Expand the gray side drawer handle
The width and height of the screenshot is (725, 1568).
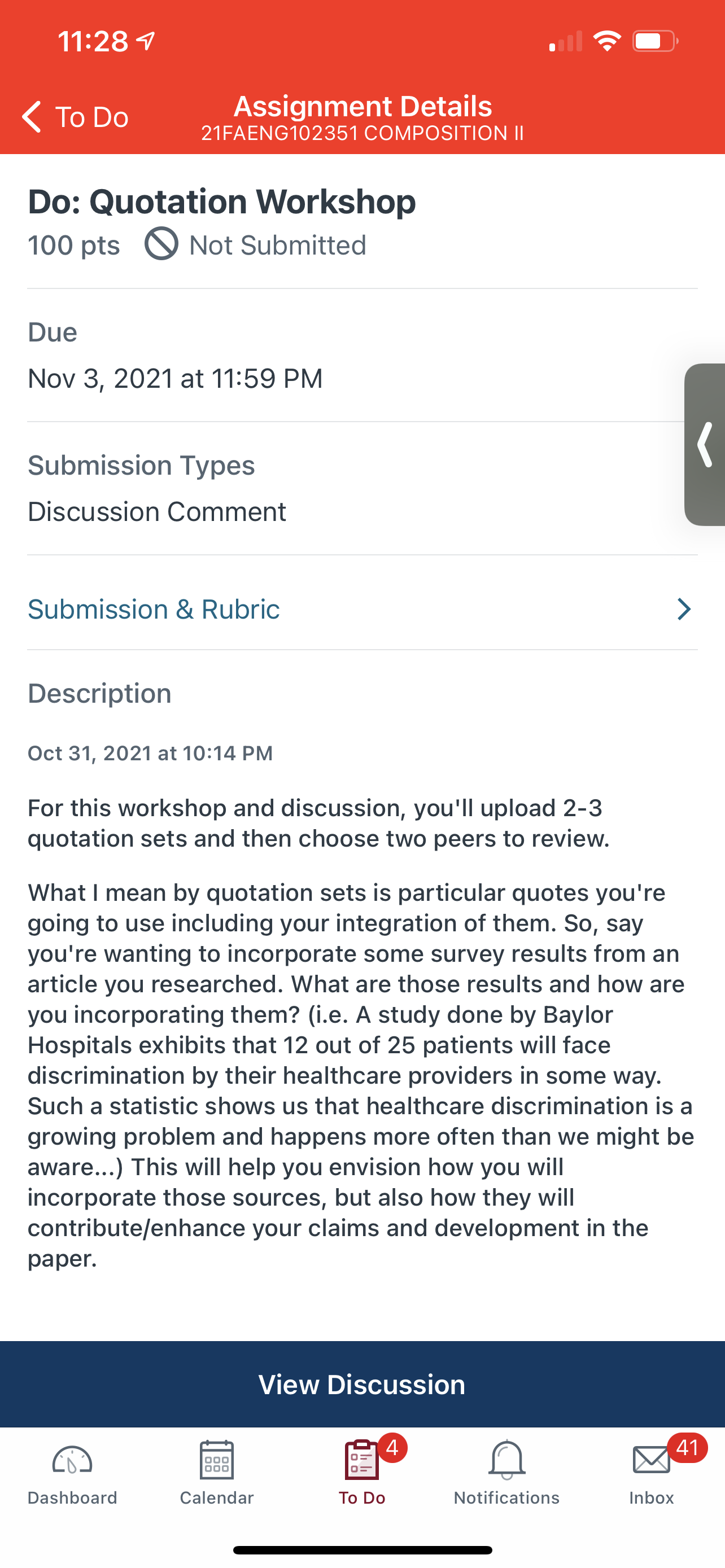(x=705, y=444)
